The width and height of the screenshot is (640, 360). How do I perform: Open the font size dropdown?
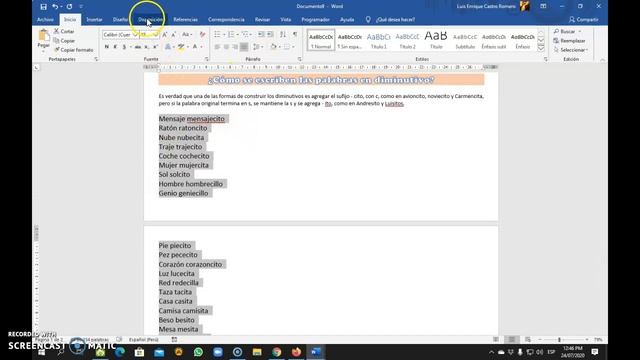[x=156, y=35]
